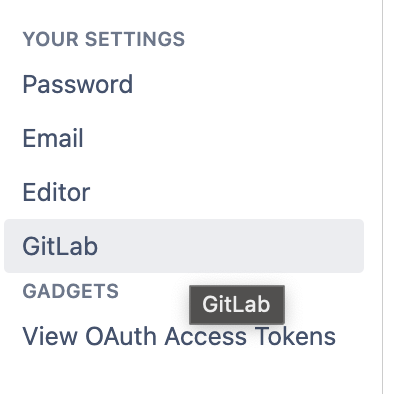
Task: Select Editor in Your Settings
Action: point(56,192)
